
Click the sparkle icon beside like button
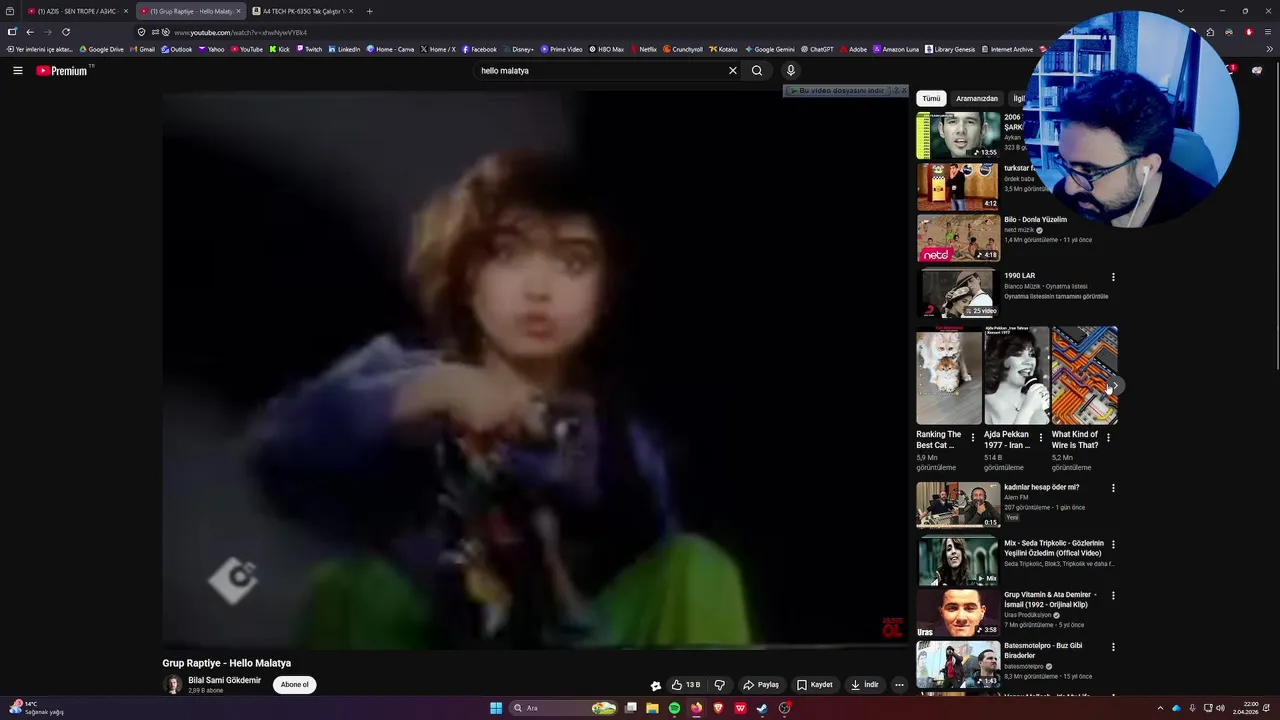[x=655, y=685]
